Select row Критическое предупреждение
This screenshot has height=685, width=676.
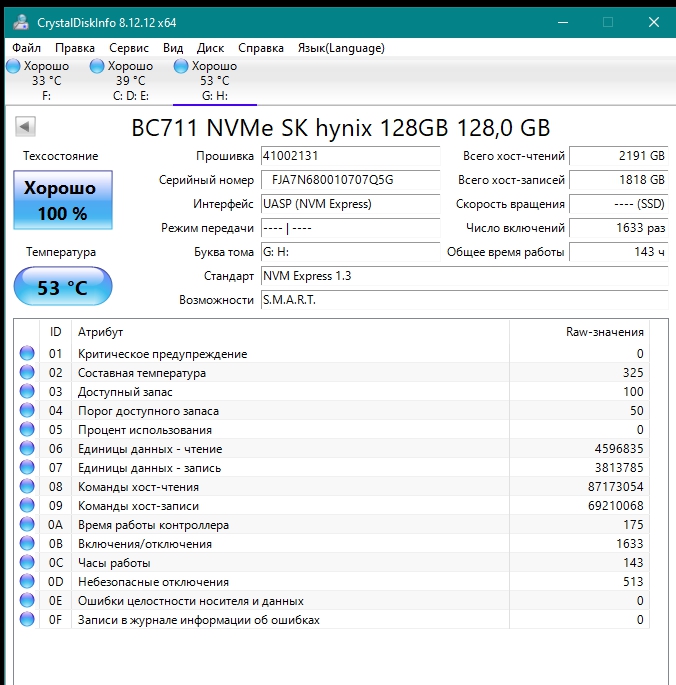332,353
